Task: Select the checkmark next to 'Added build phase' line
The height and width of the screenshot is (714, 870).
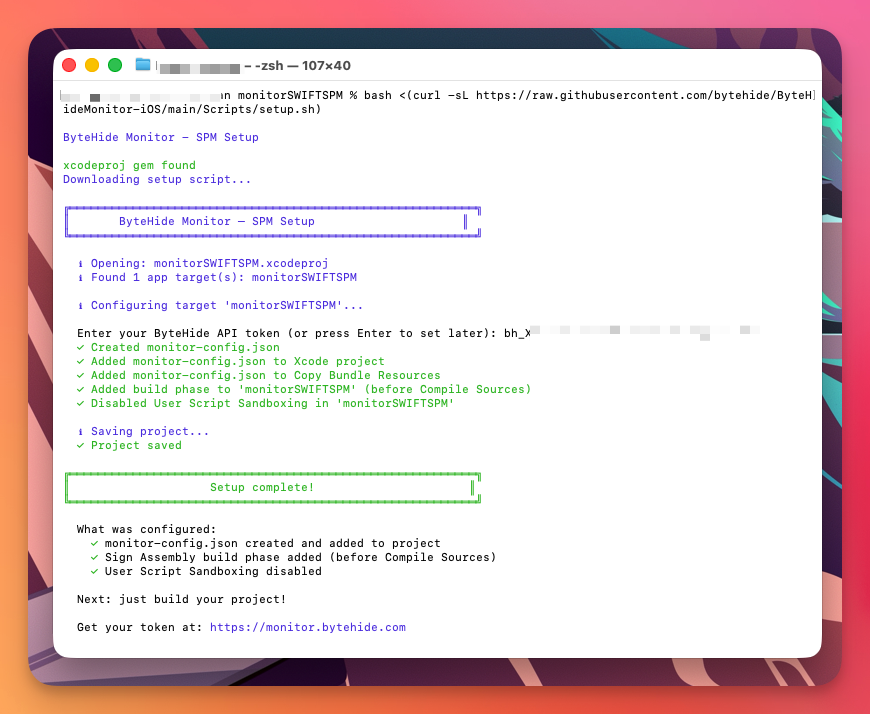Action: (80, 389)
